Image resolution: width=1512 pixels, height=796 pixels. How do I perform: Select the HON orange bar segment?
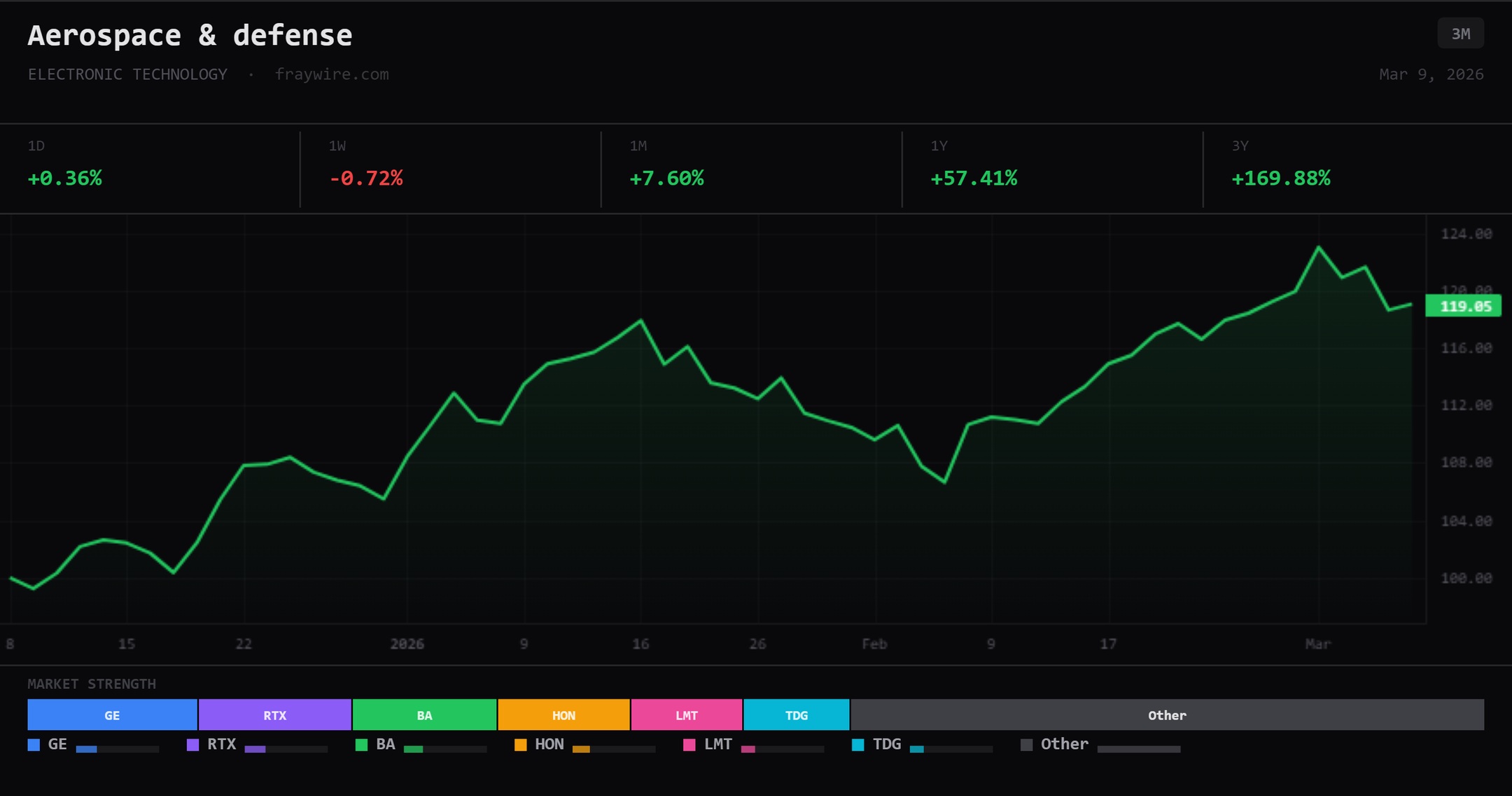tap(563, 715)
